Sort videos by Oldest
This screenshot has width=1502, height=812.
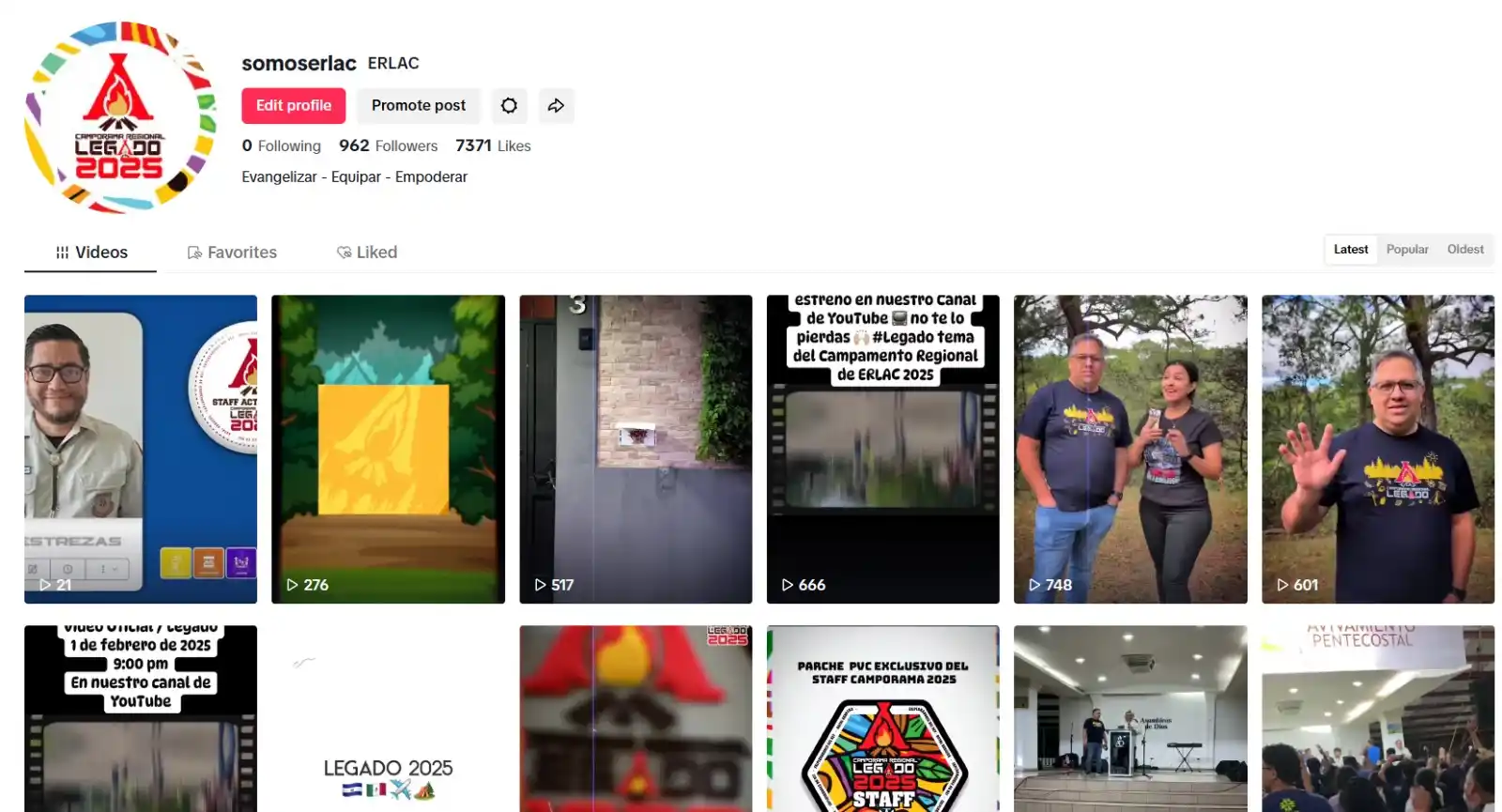(x=1465, y=250)
